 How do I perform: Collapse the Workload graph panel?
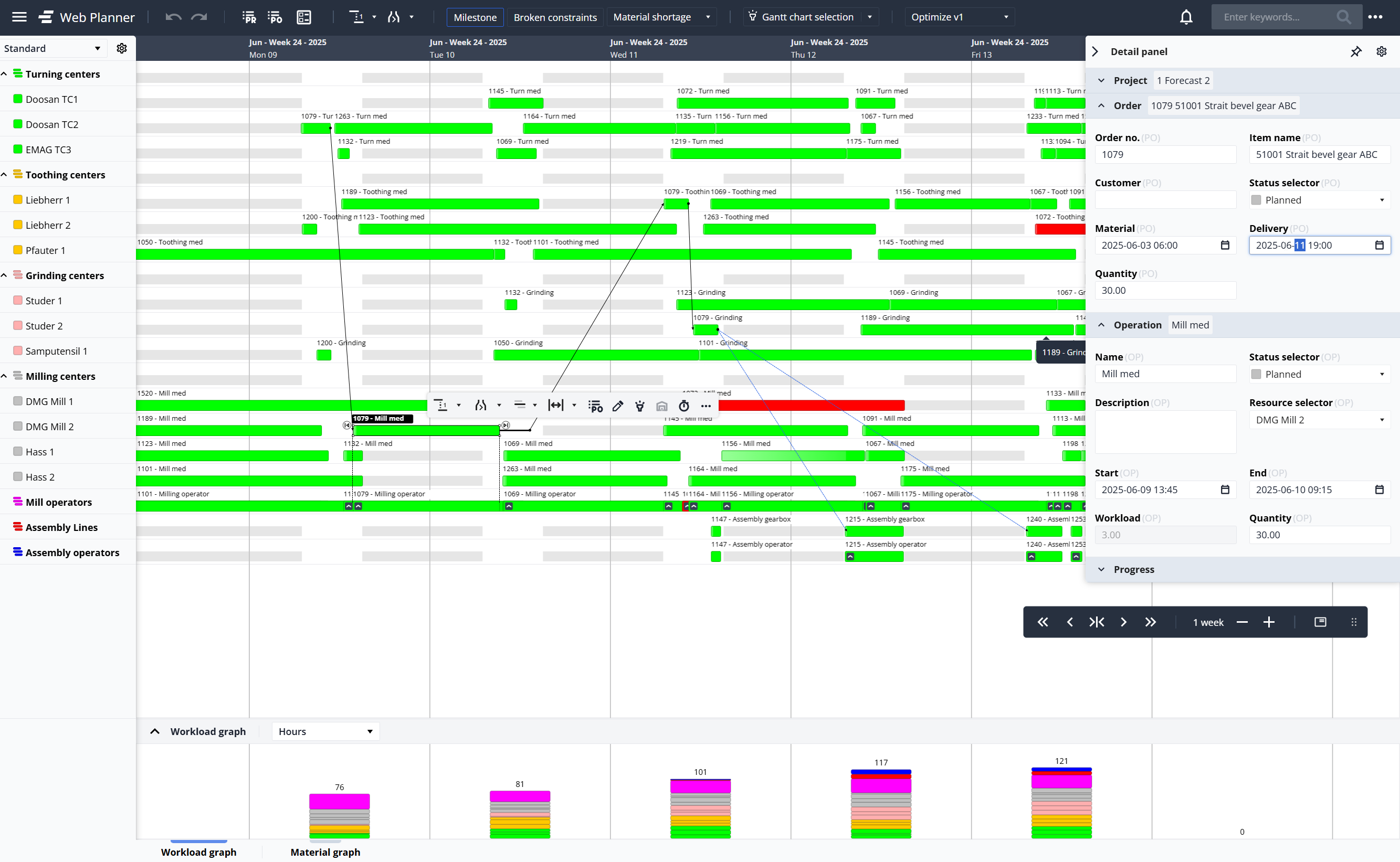click(x=154, y=731)
